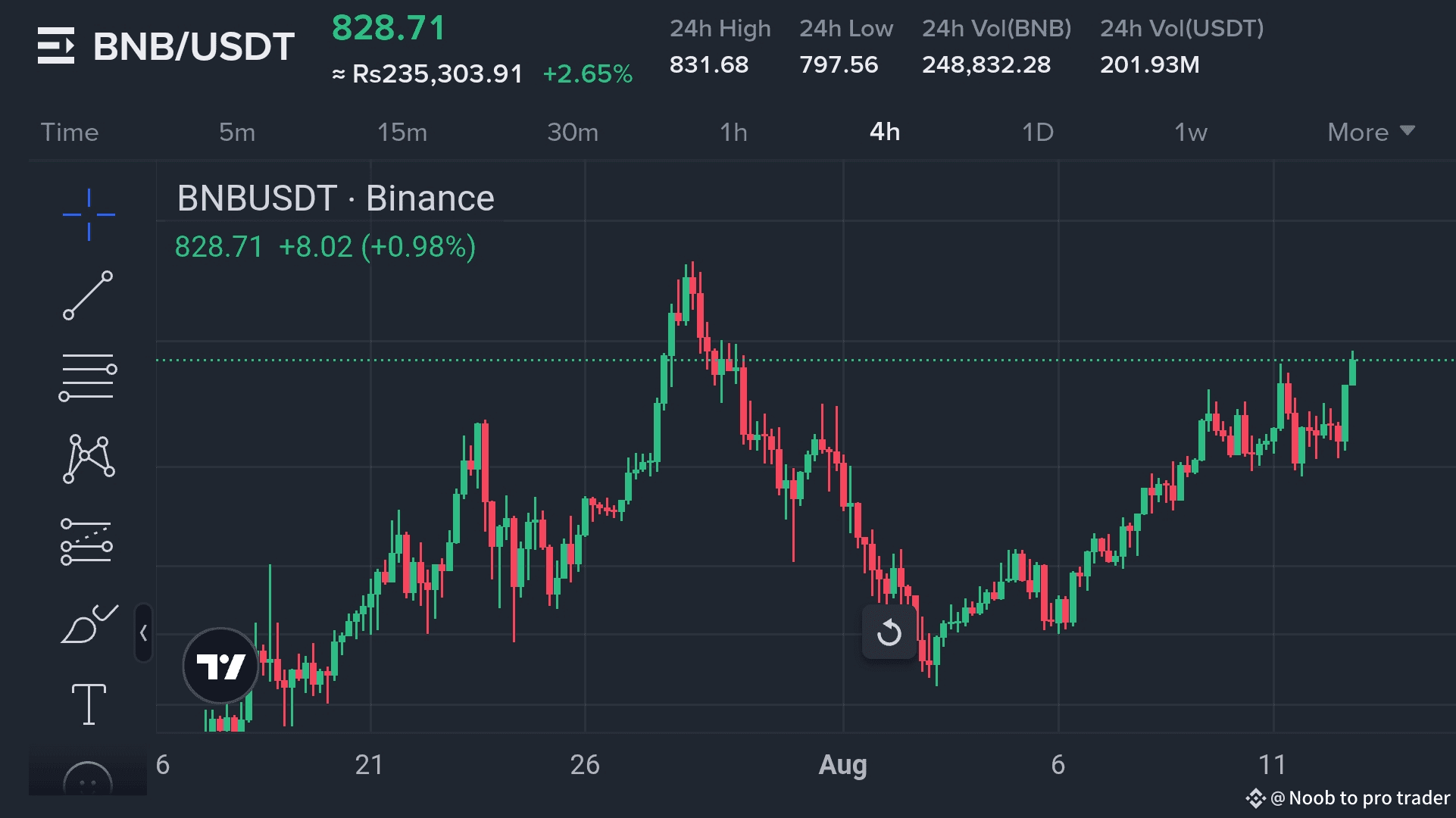Screen dimensions: 1456x818
Task: Switch to the 1w interval
Action: click(x=1190, y=133)
